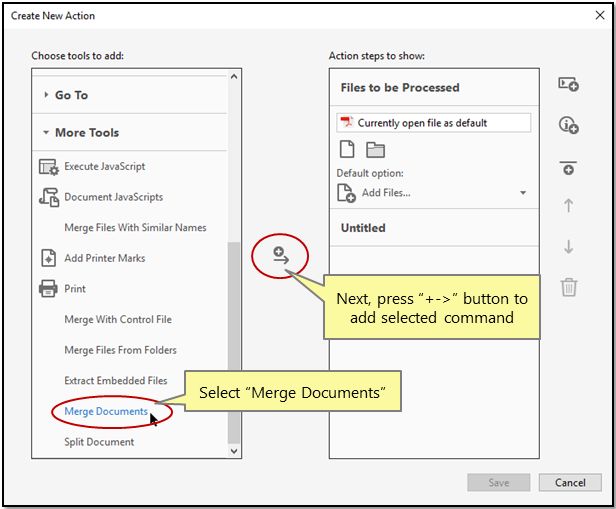
Task: Select Add Printer Marks label
Action: pos(104,258)
